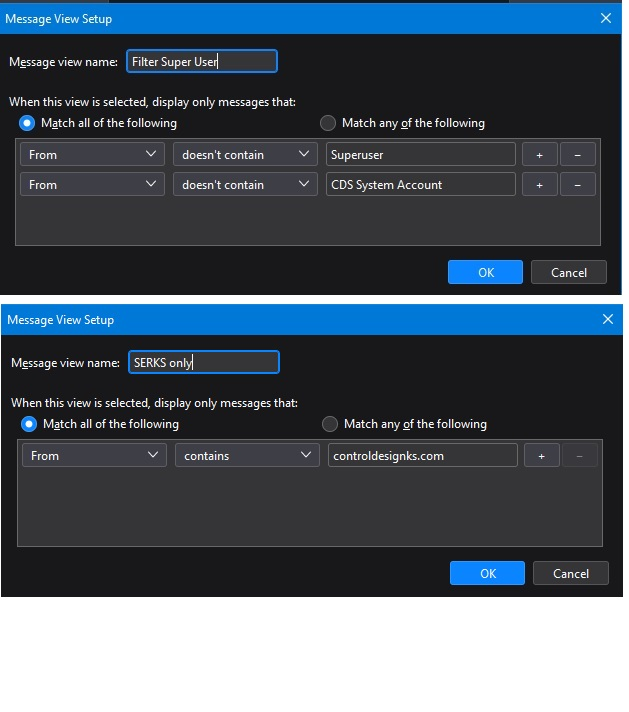Open the From dropdown in CDS System Account row
This screenshot has height=712, width=629.
pyautogui.click(x=92, y=184)
